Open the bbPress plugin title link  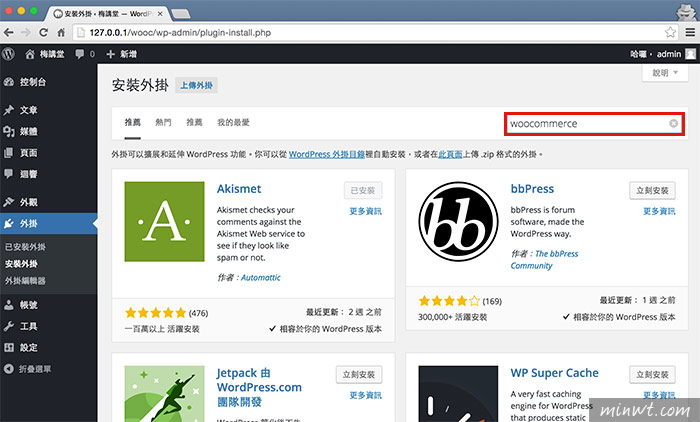[532, 189]
